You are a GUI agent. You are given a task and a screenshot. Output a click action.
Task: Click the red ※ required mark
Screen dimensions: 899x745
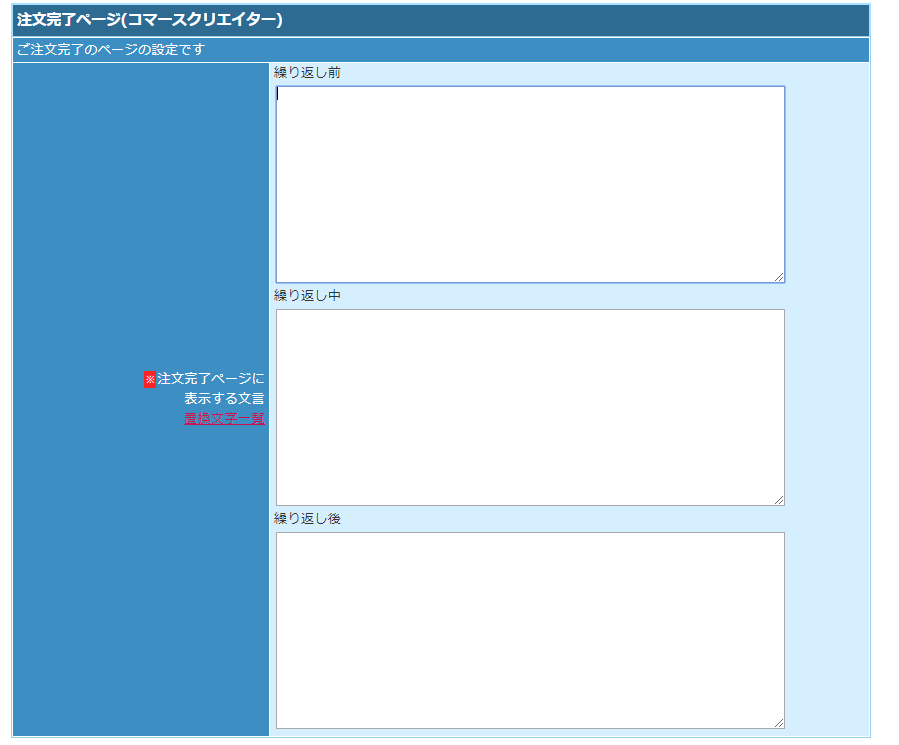150,379
